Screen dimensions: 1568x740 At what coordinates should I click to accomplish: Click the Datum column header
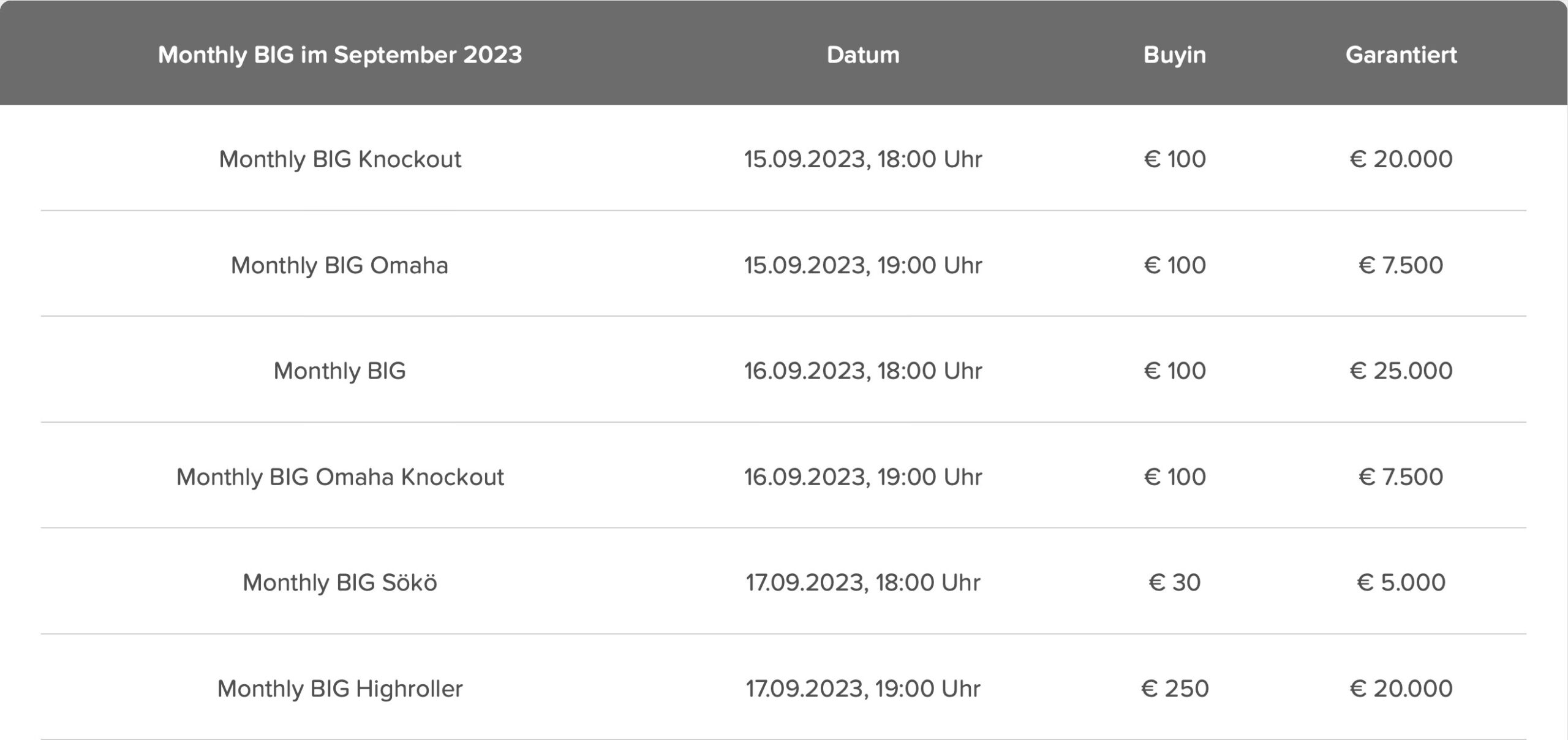click(x=863, y=55)
